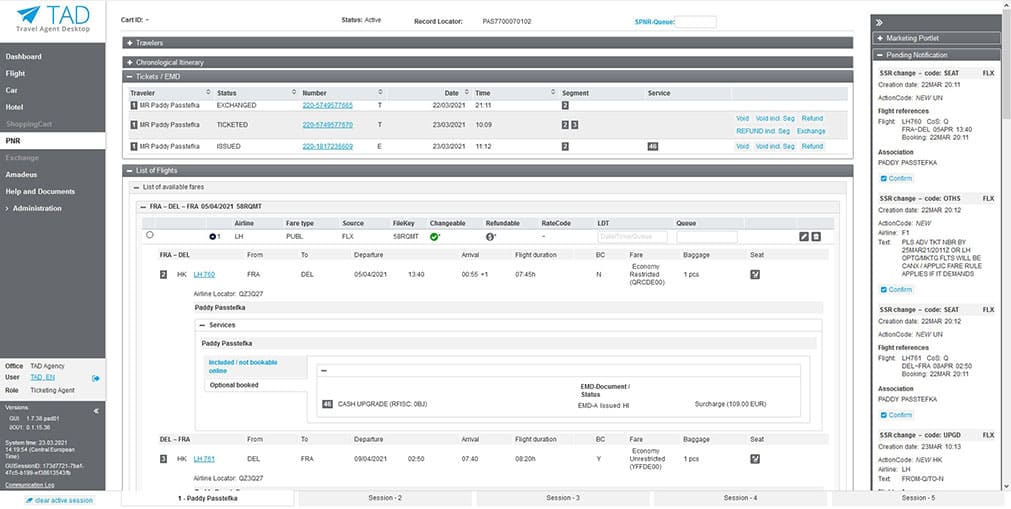Open seat map icon for flight LH 761
1011x509 pixels.
tap(755, 458)
